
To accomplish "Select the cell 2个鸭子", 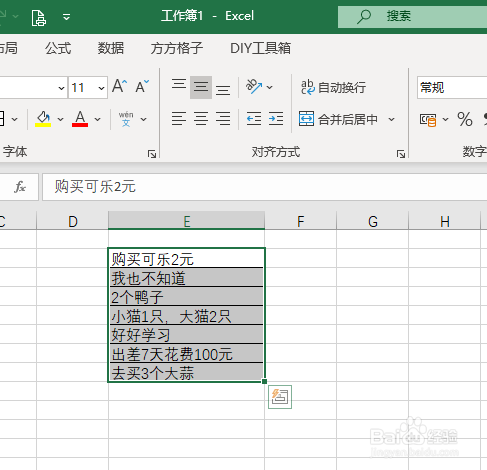I will [x=186, y=296].
